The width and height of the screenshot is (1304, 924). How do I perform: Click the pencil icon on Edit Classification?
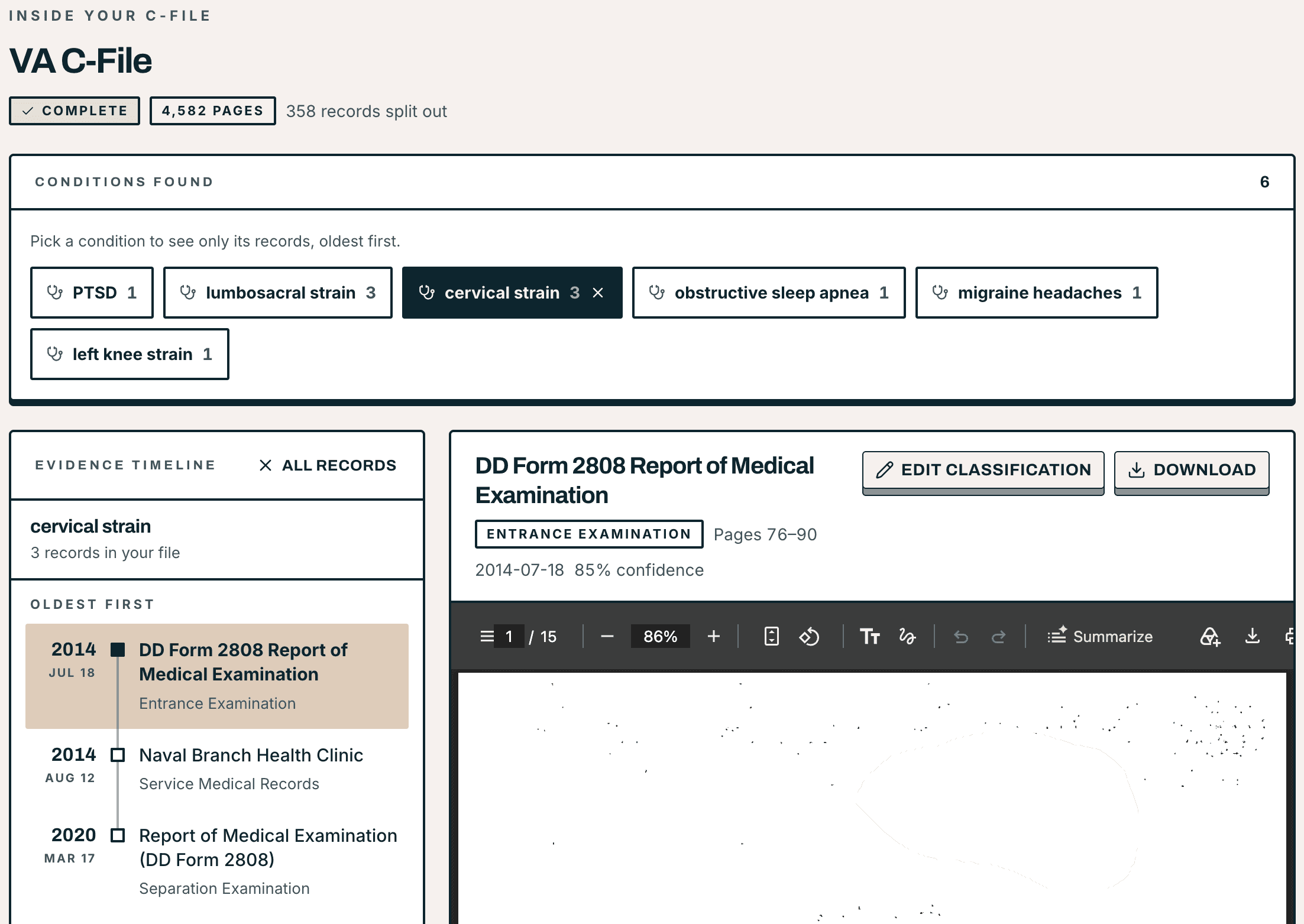885,470
